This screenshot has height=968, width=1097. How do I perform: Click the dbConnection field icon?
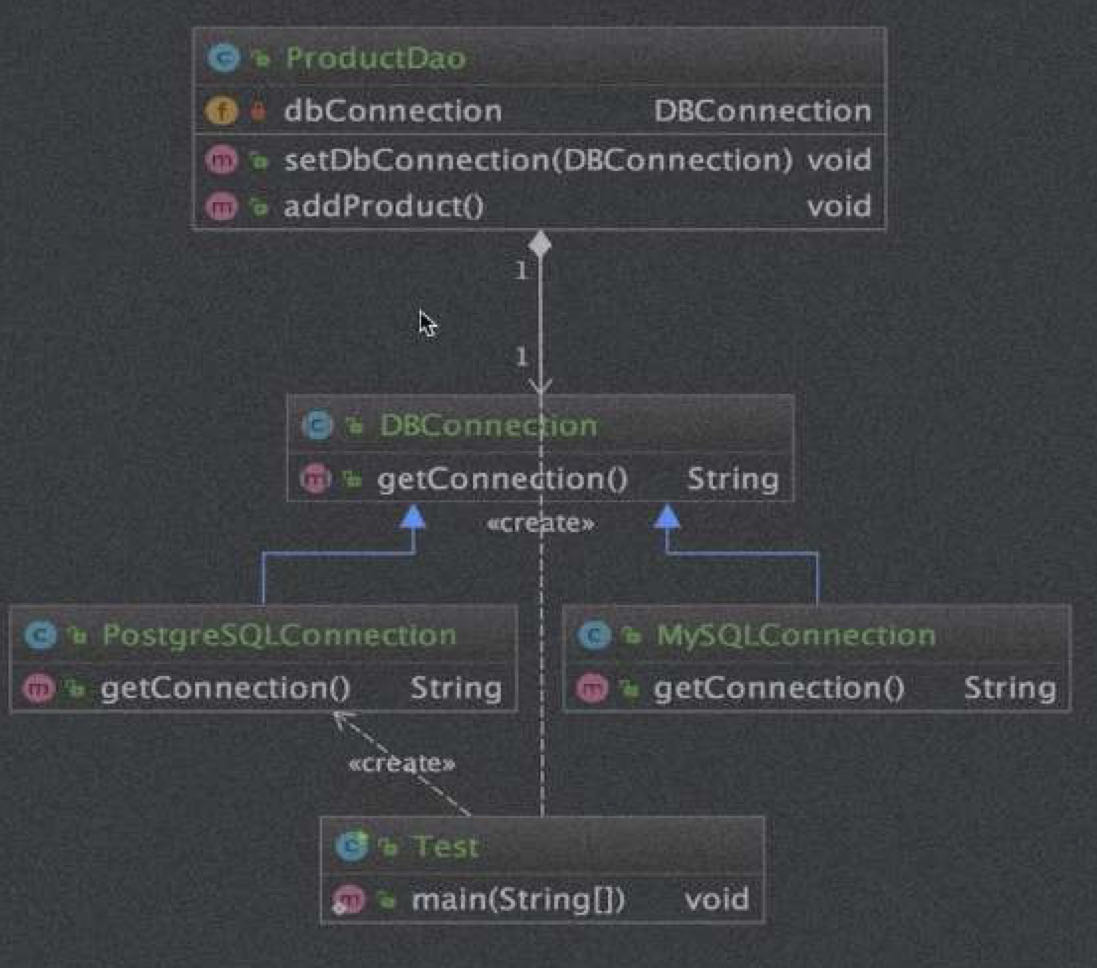[222, 110]
